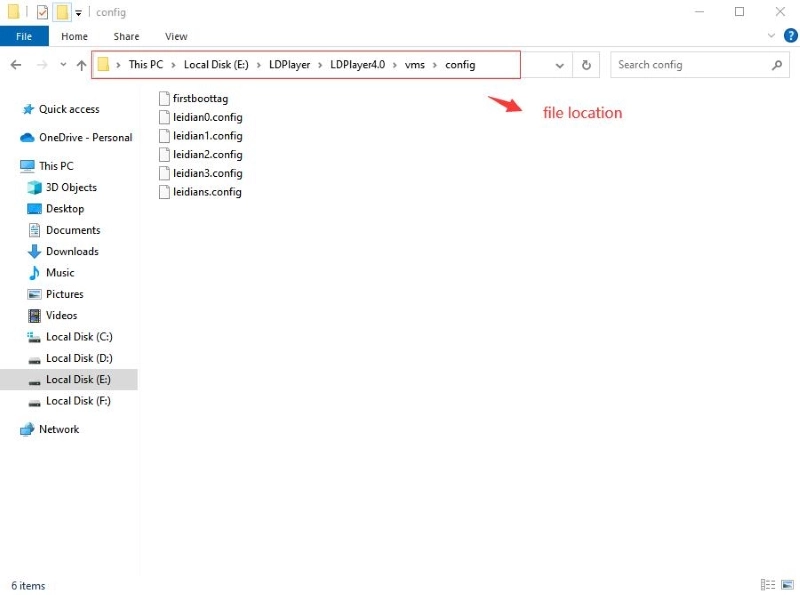
Task: Click the Search config input field
Action: (x=690, y=65)
